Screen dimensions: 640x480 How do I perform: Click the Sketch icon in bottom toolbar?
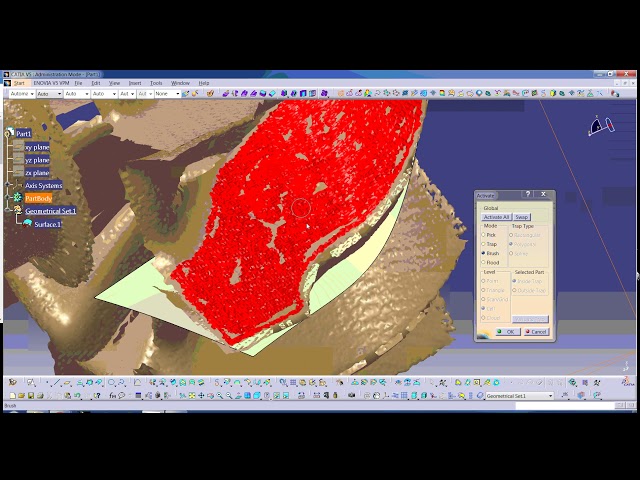click(31, 382)
